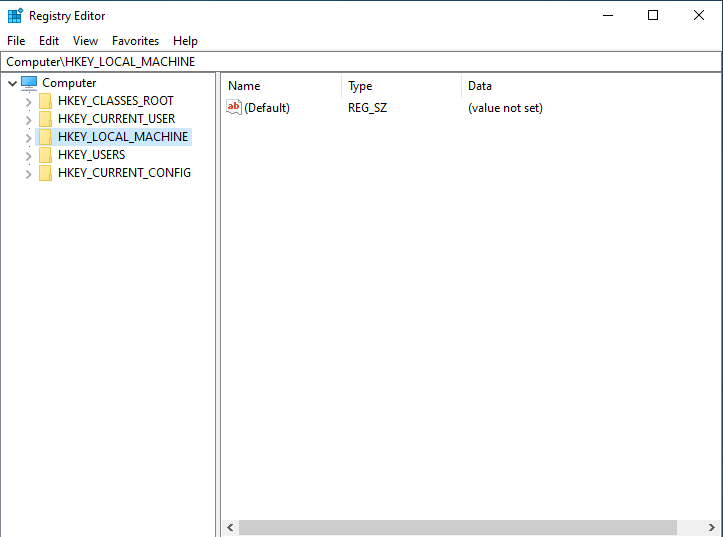
Task: Collapse the Computer tree node
Action: (12, 83)
